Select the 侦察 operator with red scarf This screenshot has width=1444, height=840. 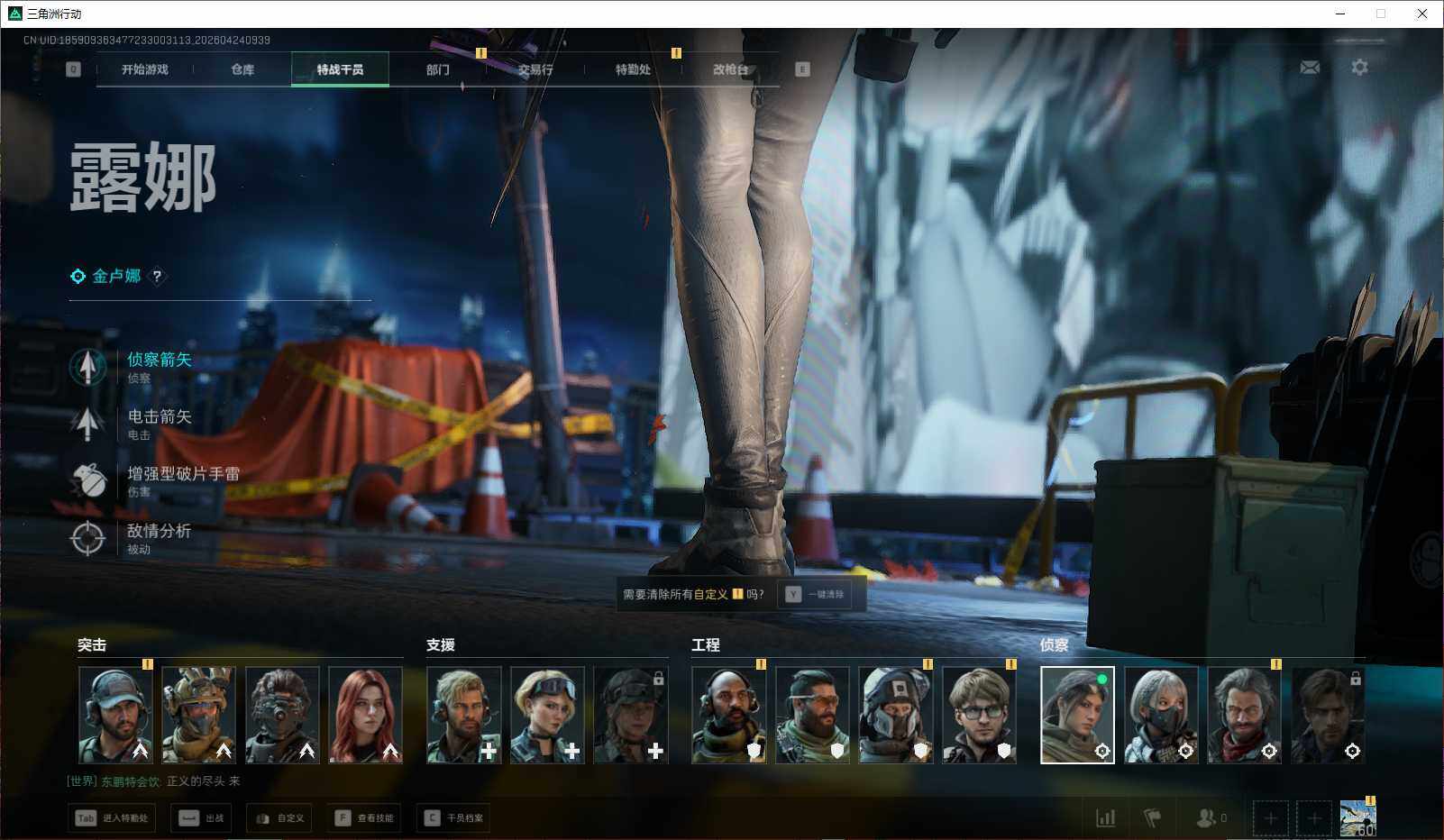[x=1245, y=715]
